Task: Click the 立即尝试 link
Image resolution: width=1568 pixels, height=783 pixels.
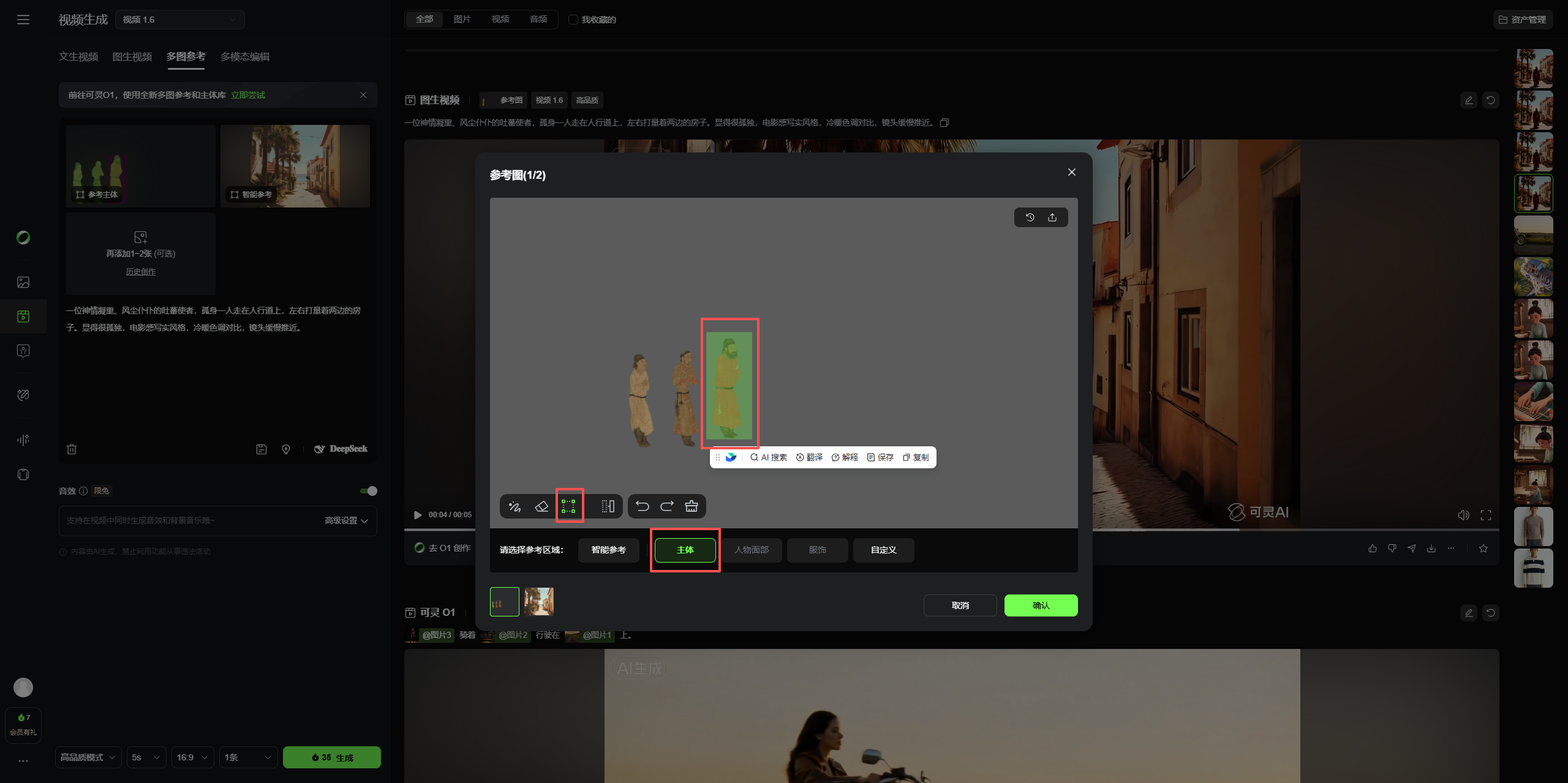Action: click(x=248, y=95)
